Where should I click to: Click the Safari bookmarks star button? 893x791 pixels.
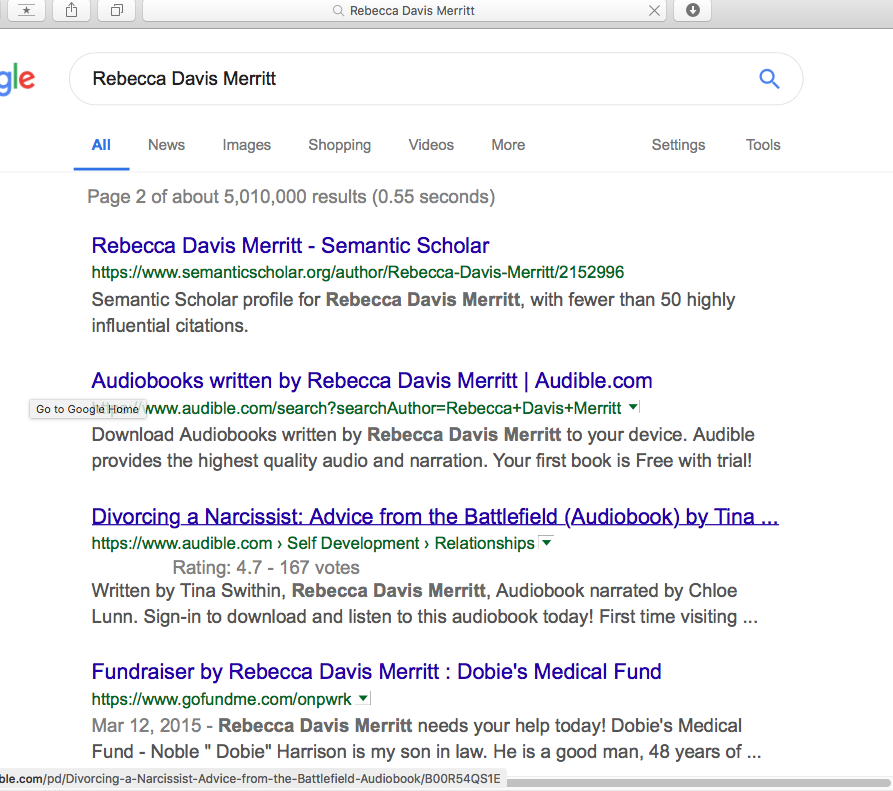(26, 10)
